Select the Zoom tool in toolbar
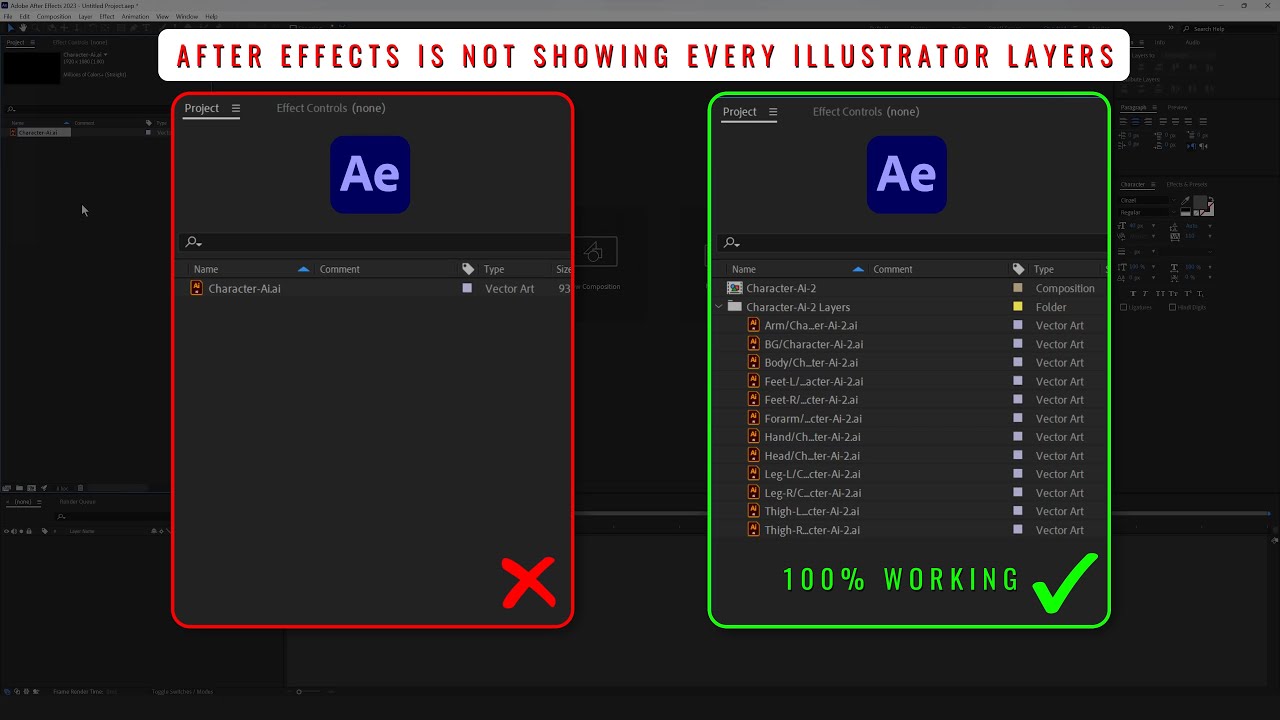Screen dimensions: 1280x720 35,28
